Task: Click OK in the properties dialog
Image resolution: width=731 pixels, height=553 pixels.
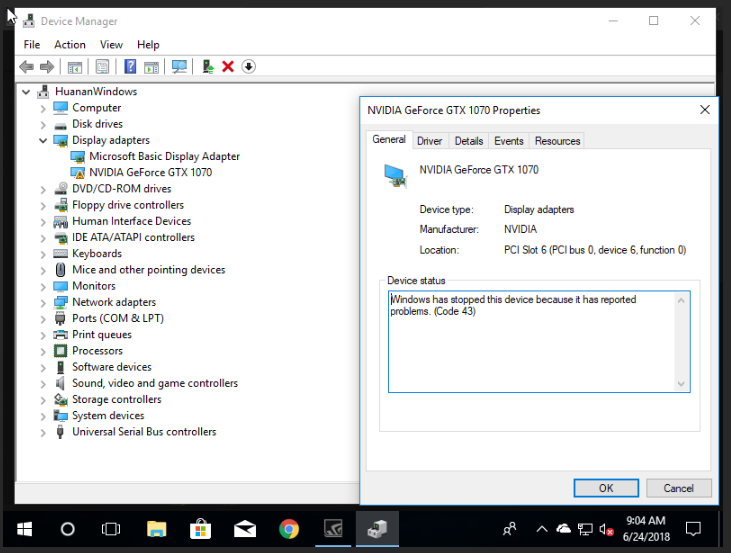Action: (x=606, y=488)
